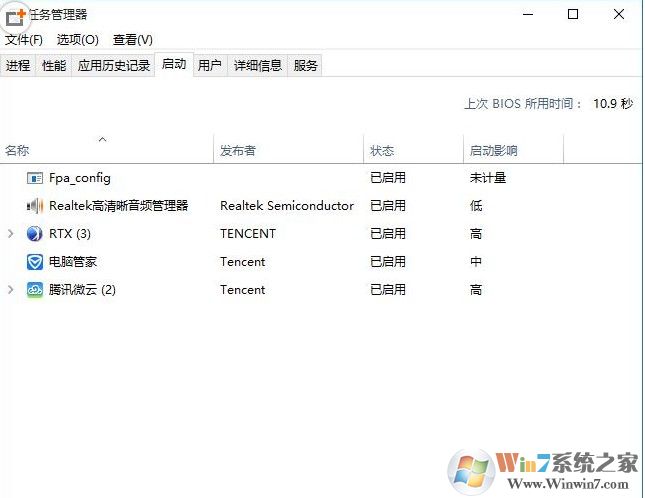Sort by the 发布者 column header

click(288, 150)
